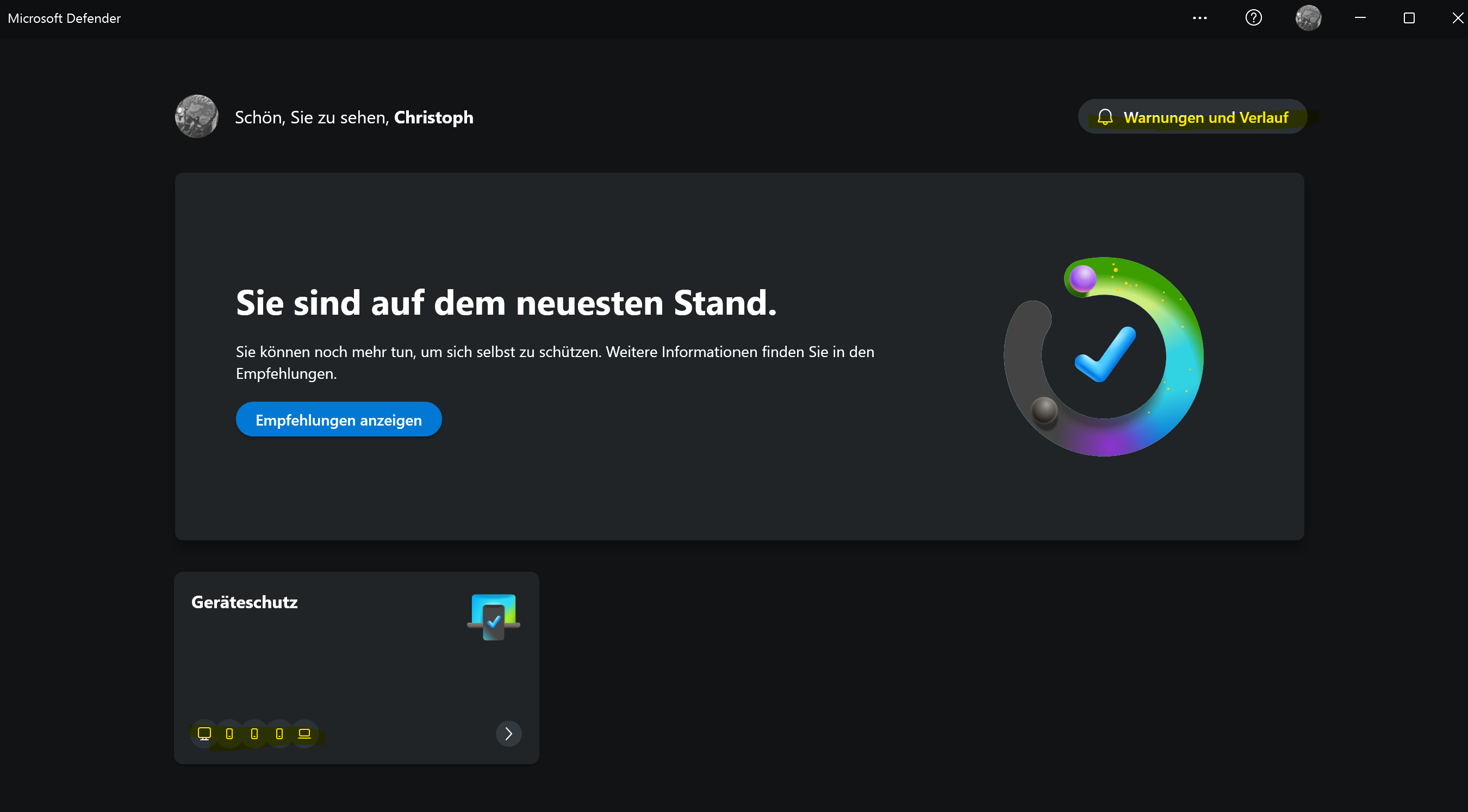Close the Microsoft Defender window
Screen dimensions: 1468x812
pyautogui.click(x=1457, y=18)
